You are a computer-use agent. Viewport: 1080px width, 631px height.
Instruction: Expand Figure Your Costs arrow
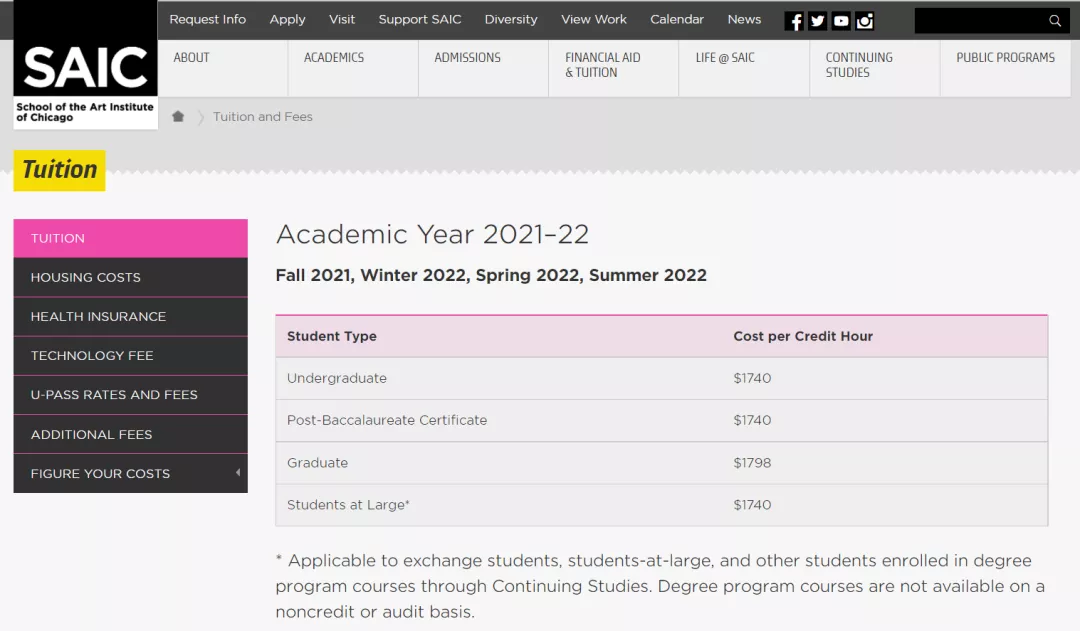[238, 473]
